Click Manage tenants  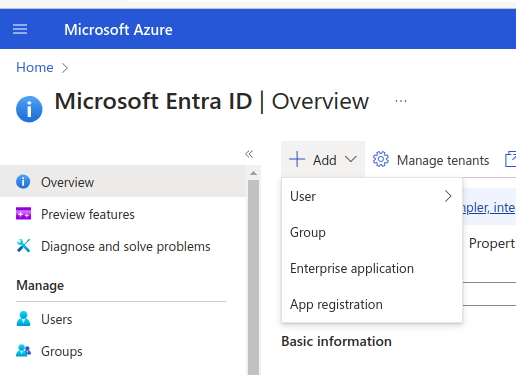pos(431,160)
